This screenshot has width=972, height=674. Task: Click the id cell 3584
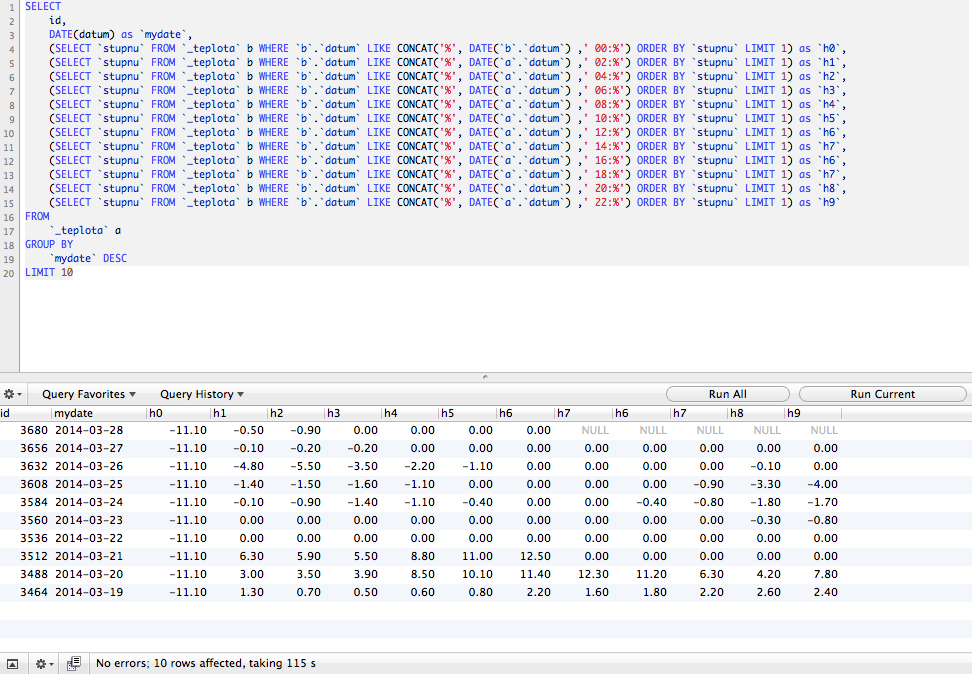33,502
